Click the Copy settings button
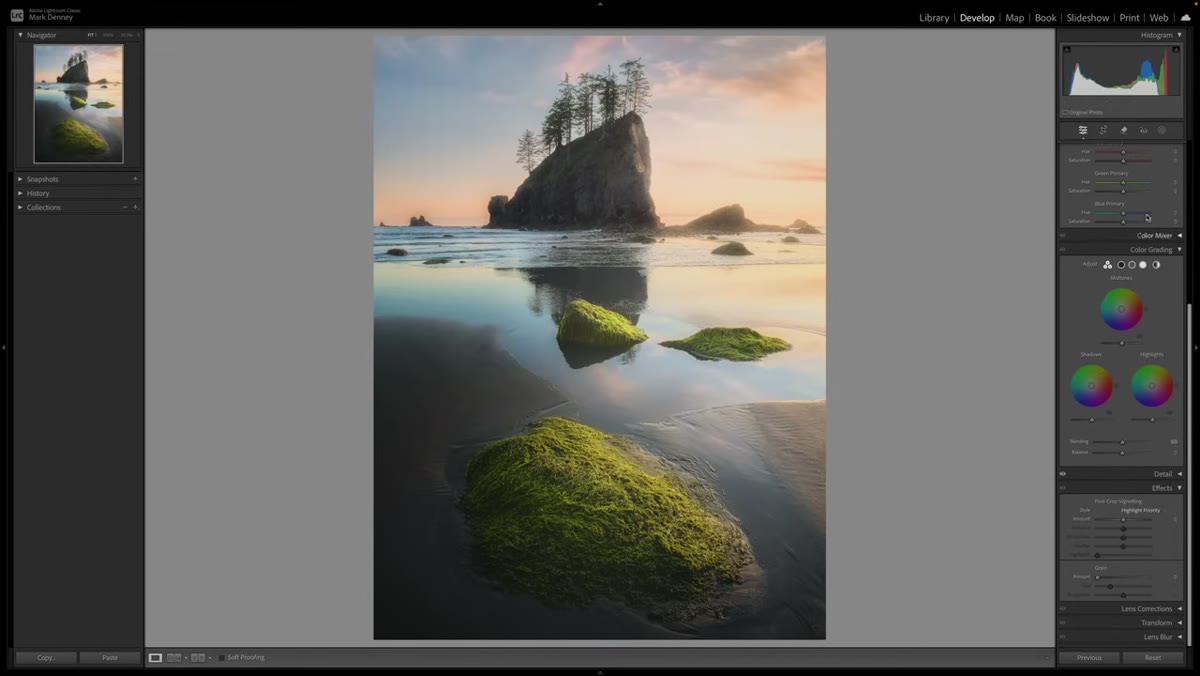 point(46,658)
